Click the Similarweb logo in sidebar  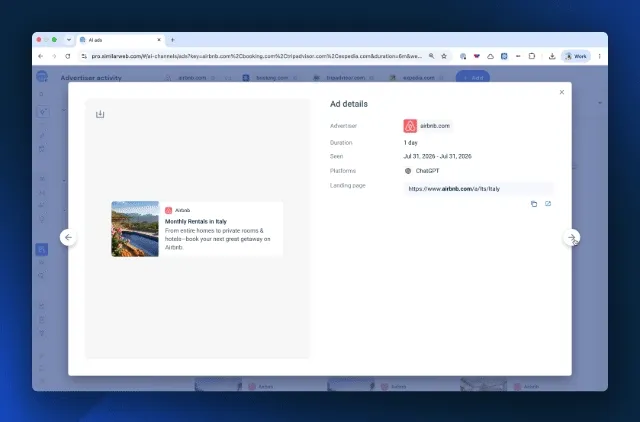(42, 76)
